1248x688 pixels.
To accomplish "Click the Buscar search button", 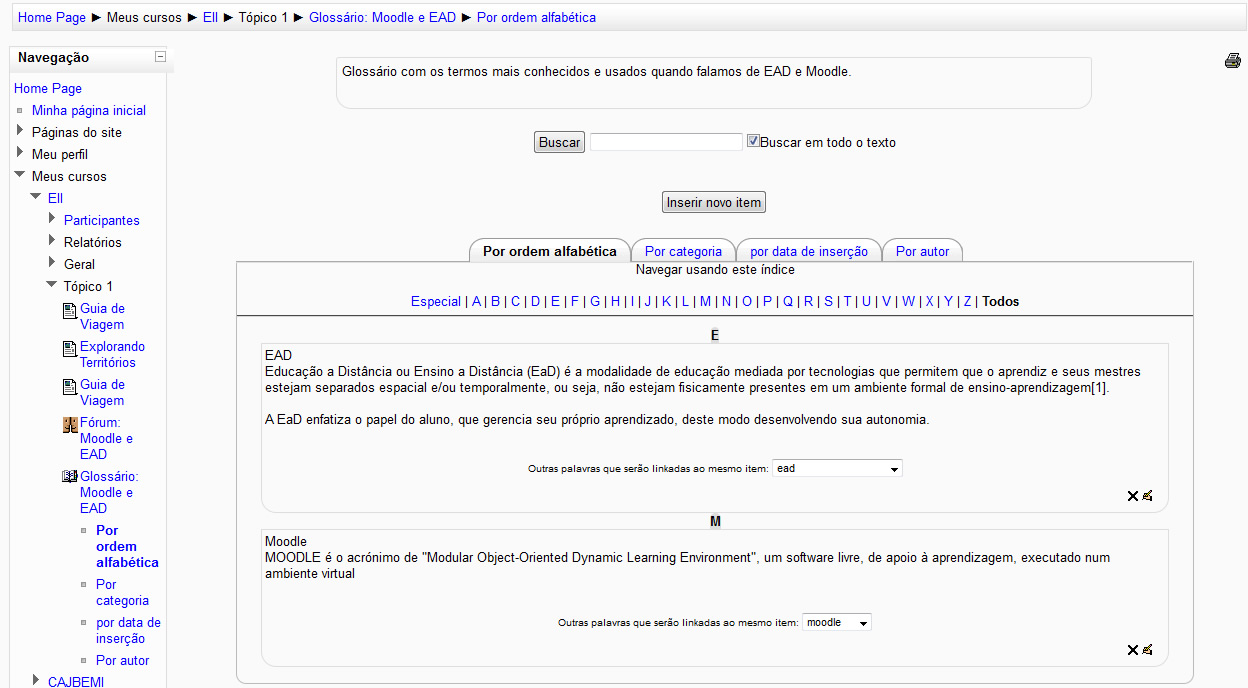I will pyautogui.click(x=559, y=142).
